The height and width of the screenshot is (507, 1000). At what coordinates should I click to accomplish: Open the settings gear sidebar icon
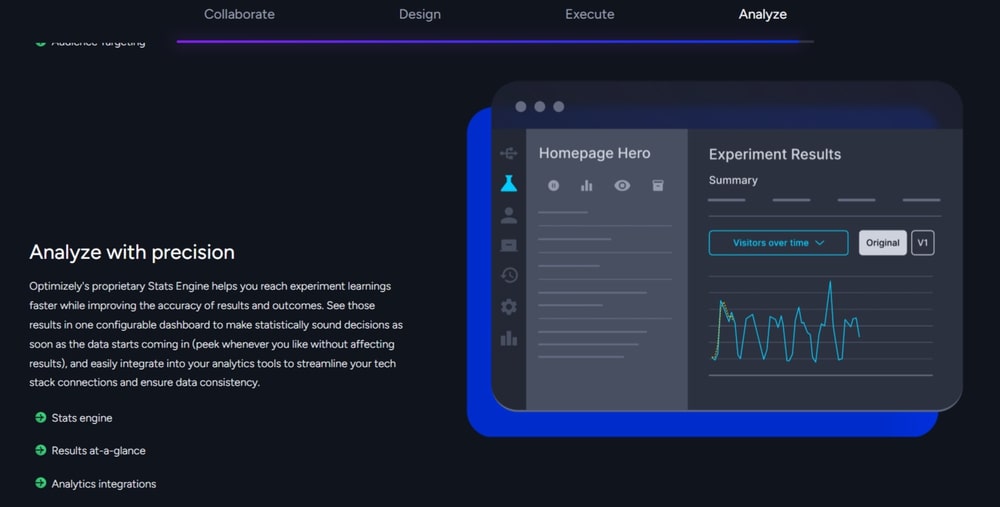click(x=508, y=307)
